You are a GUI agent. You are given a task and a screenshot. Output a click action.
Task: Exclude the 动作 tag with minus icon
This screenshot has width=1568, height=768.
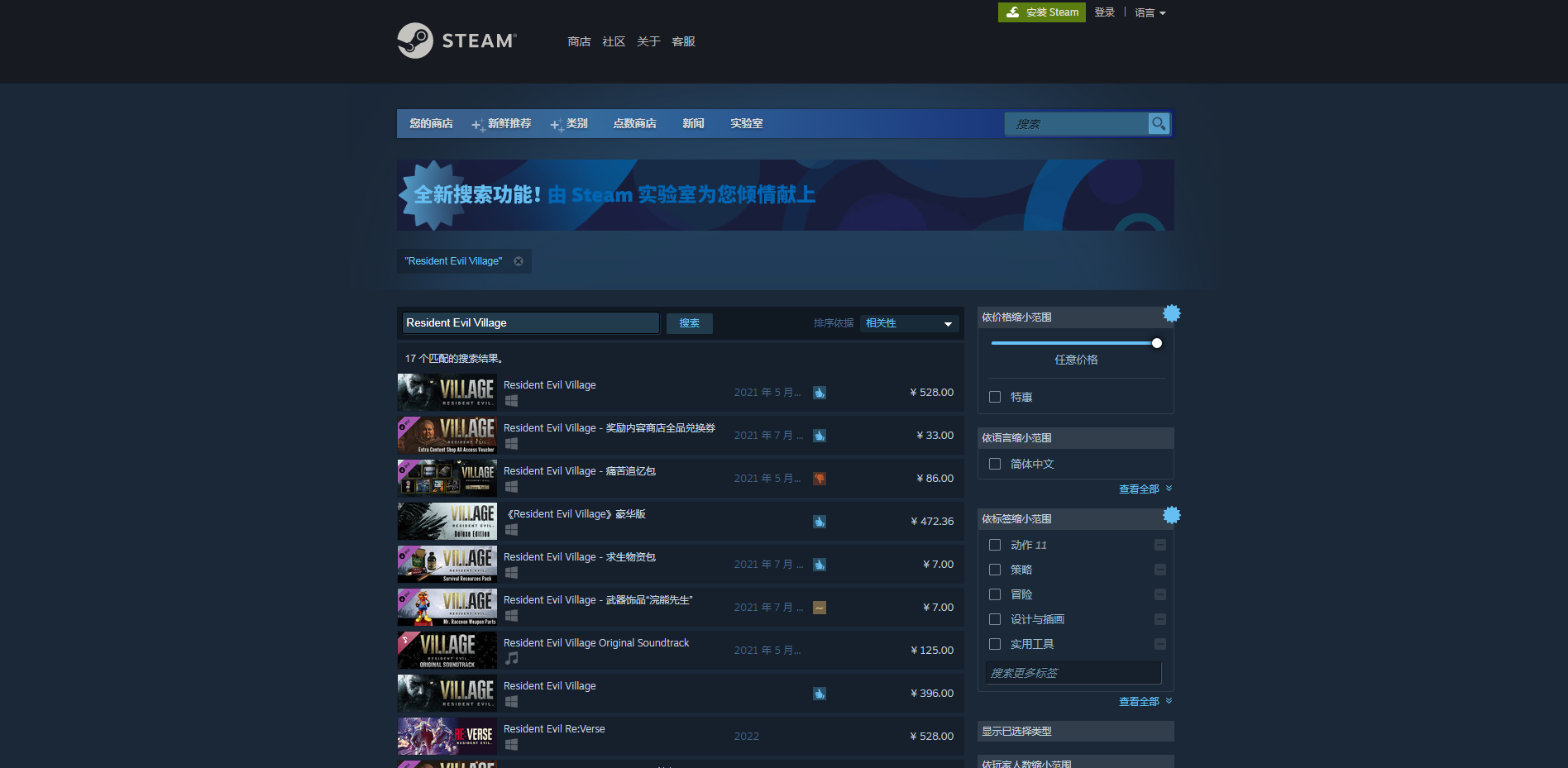pos(1160,545)
